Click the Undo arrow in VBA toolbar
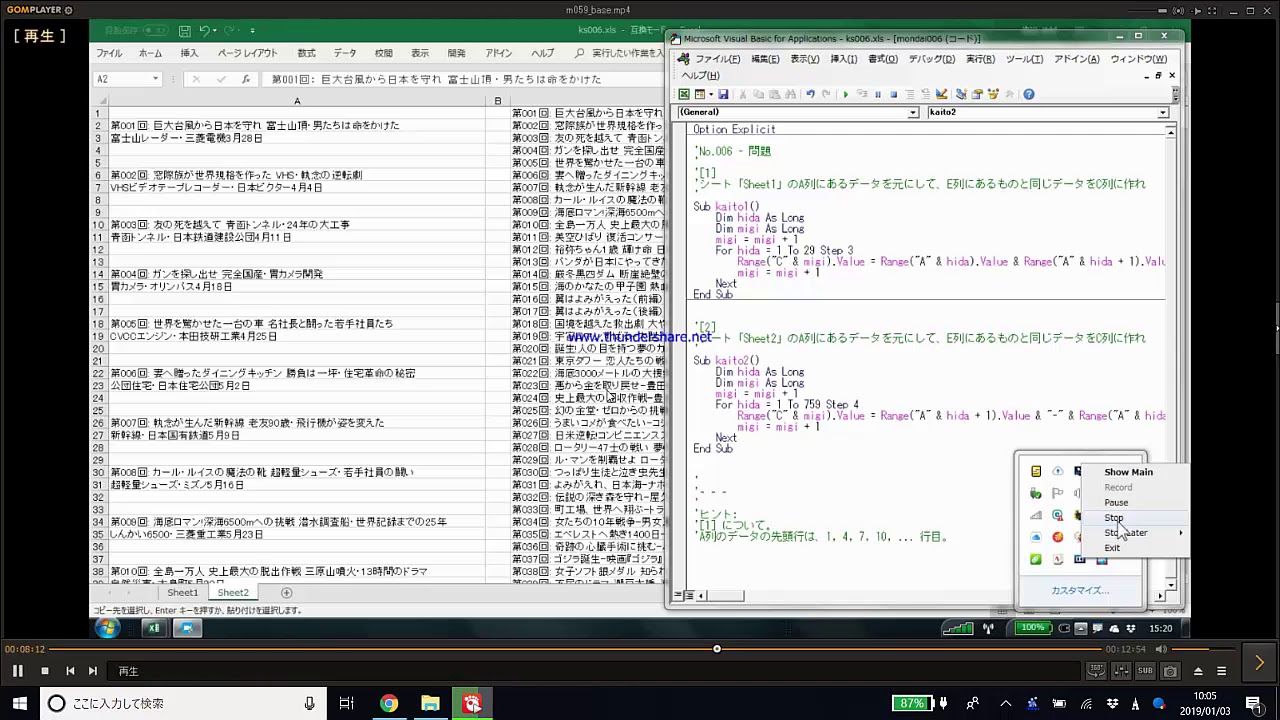Image resolution: width=1280 pixels, height=720 pixels. (x=810, y=95)
